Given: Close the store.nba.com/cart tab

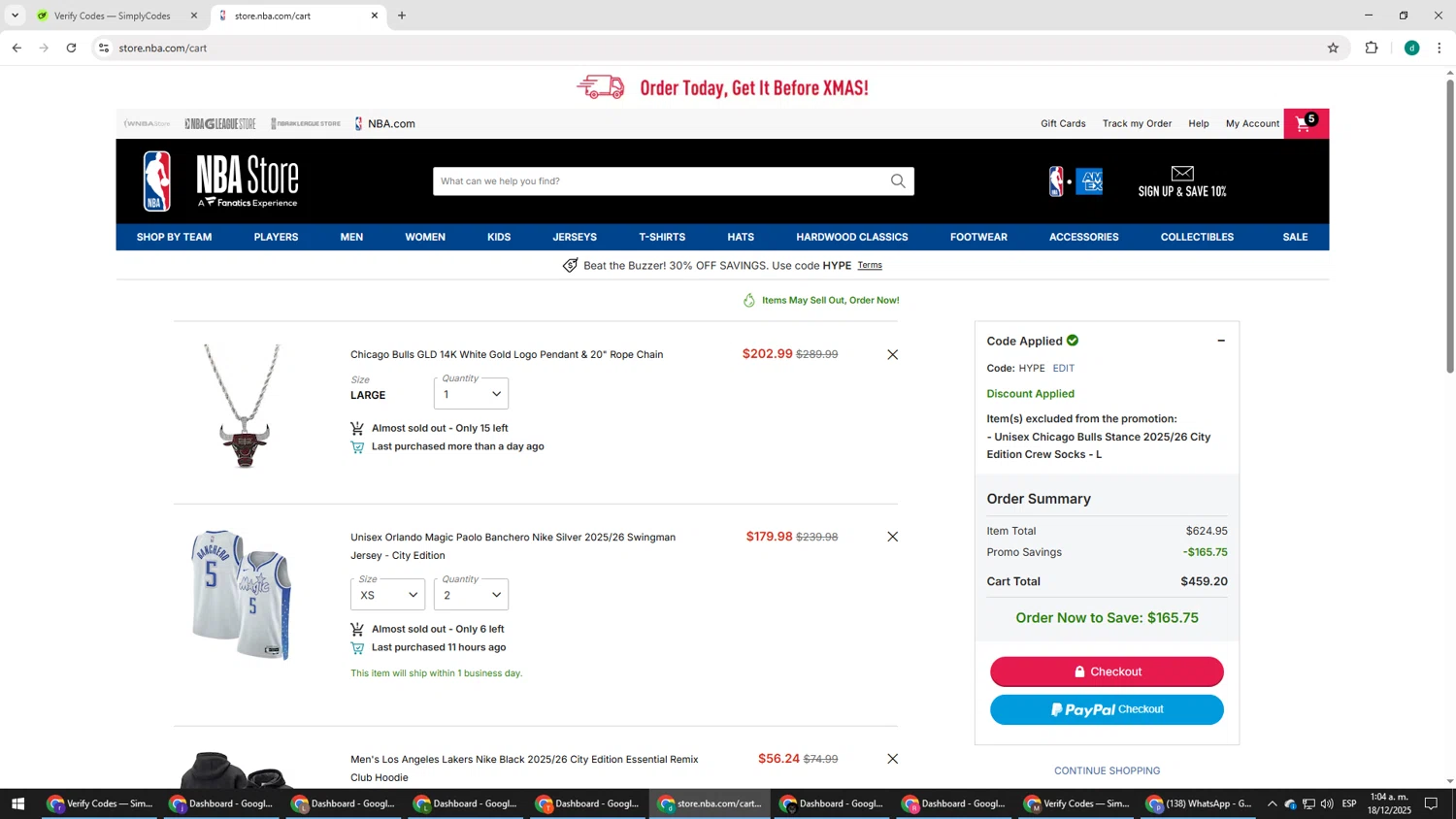Looking at the screenshot, I should pyautogui.click(x=375, y=16).
